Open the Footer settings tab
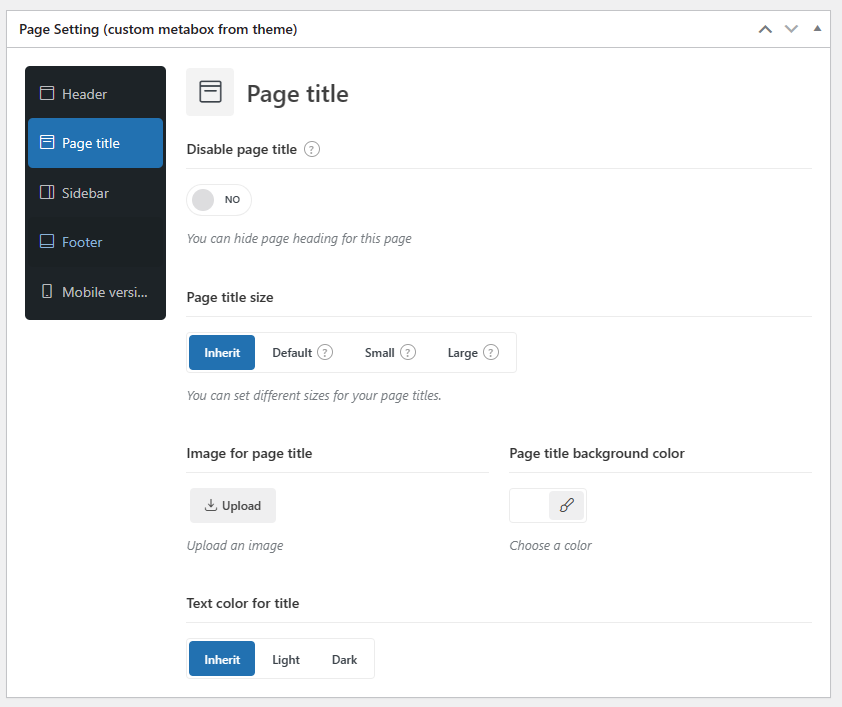842x707 pixels. [95, 242]
